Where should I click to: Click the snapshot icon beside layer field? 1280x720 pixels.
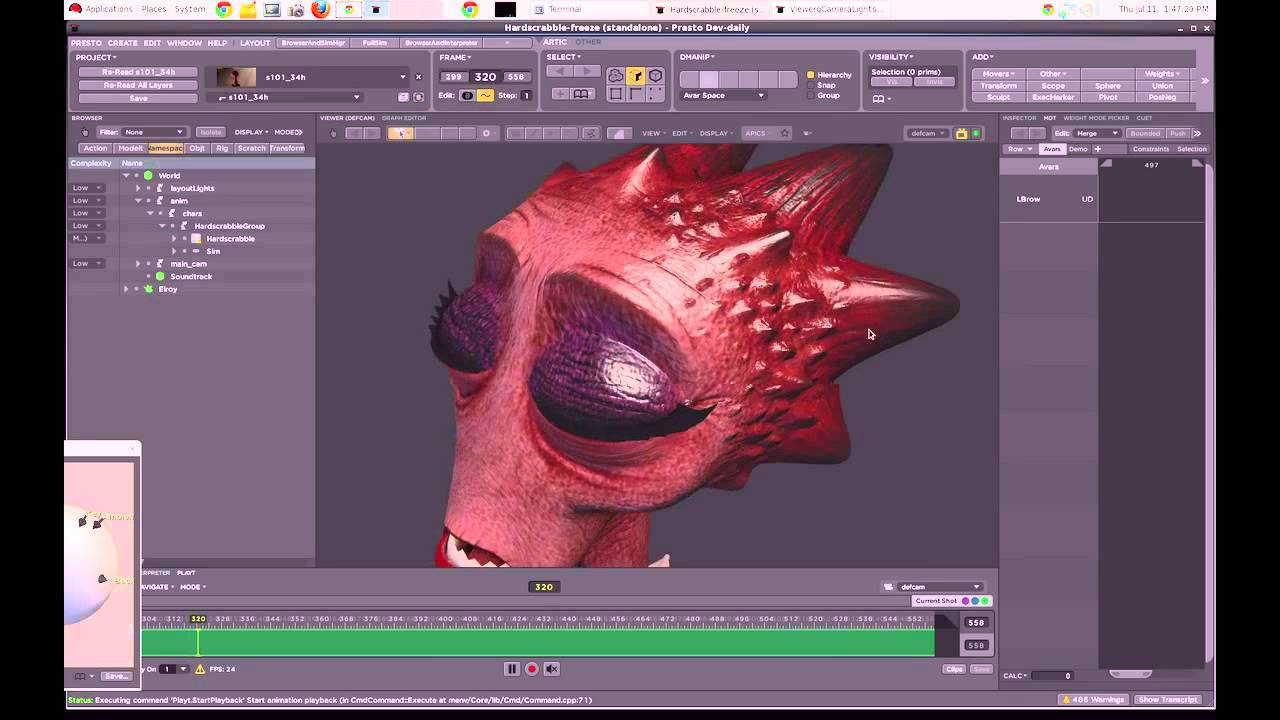pos(418,97)
